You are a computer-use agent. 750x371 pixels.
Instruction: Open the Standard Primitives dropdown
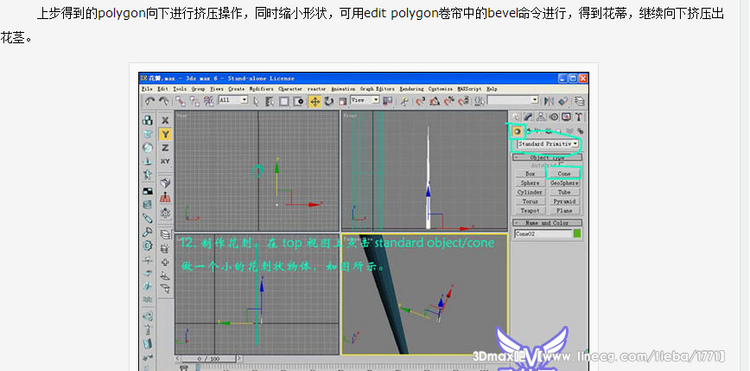point(547,143)
